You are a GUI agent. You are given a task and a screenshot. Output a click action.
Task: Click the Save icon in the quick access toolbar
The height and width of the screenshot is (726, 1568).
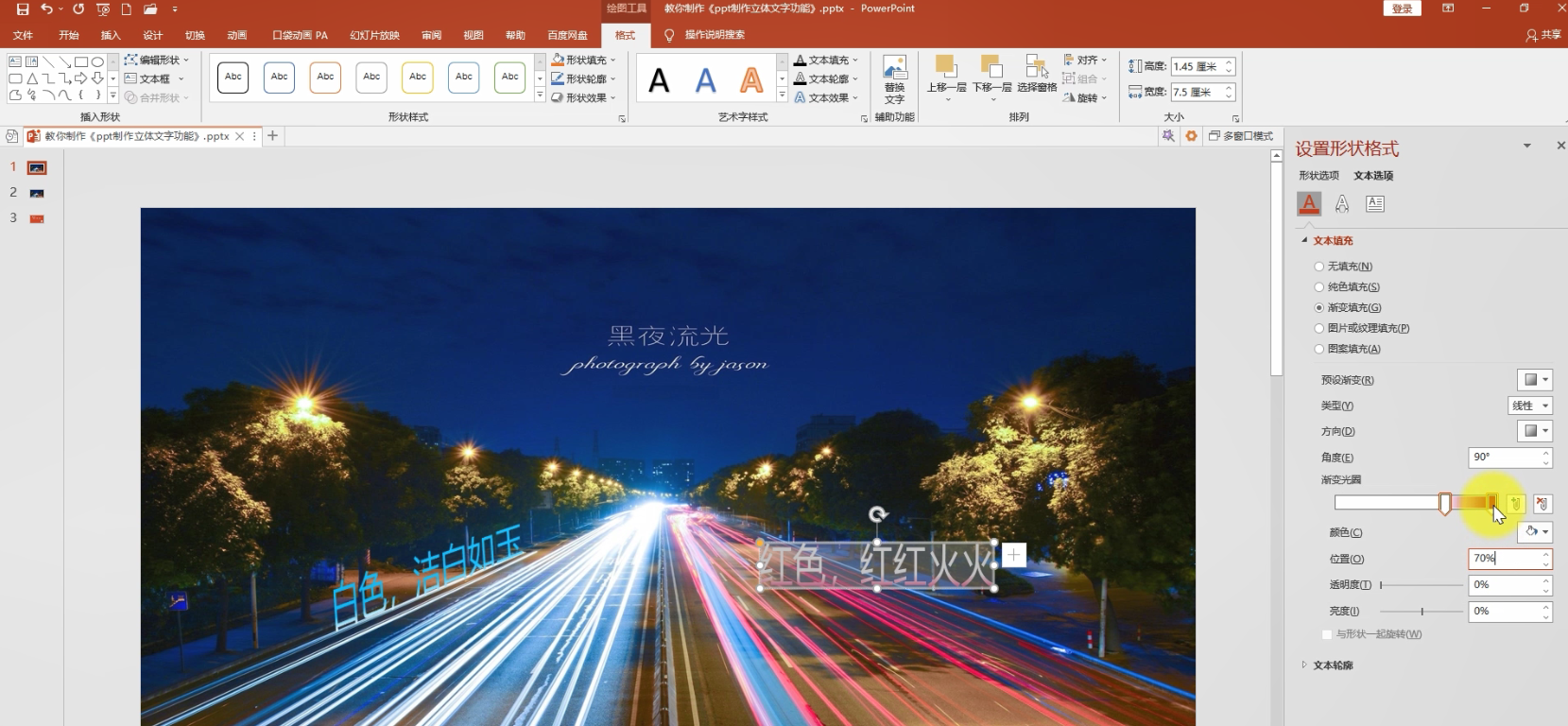(x=23, y=9)
